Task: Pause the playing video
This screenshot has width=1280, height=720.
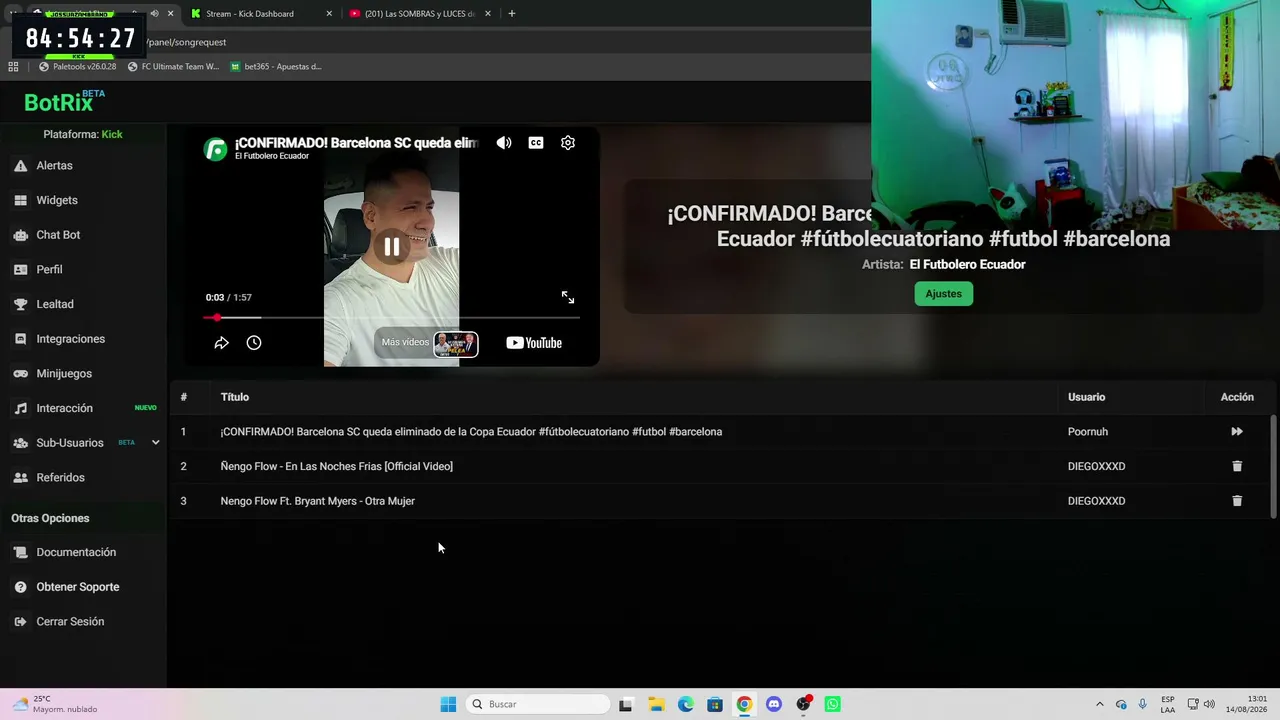Action: click(392, 246)
